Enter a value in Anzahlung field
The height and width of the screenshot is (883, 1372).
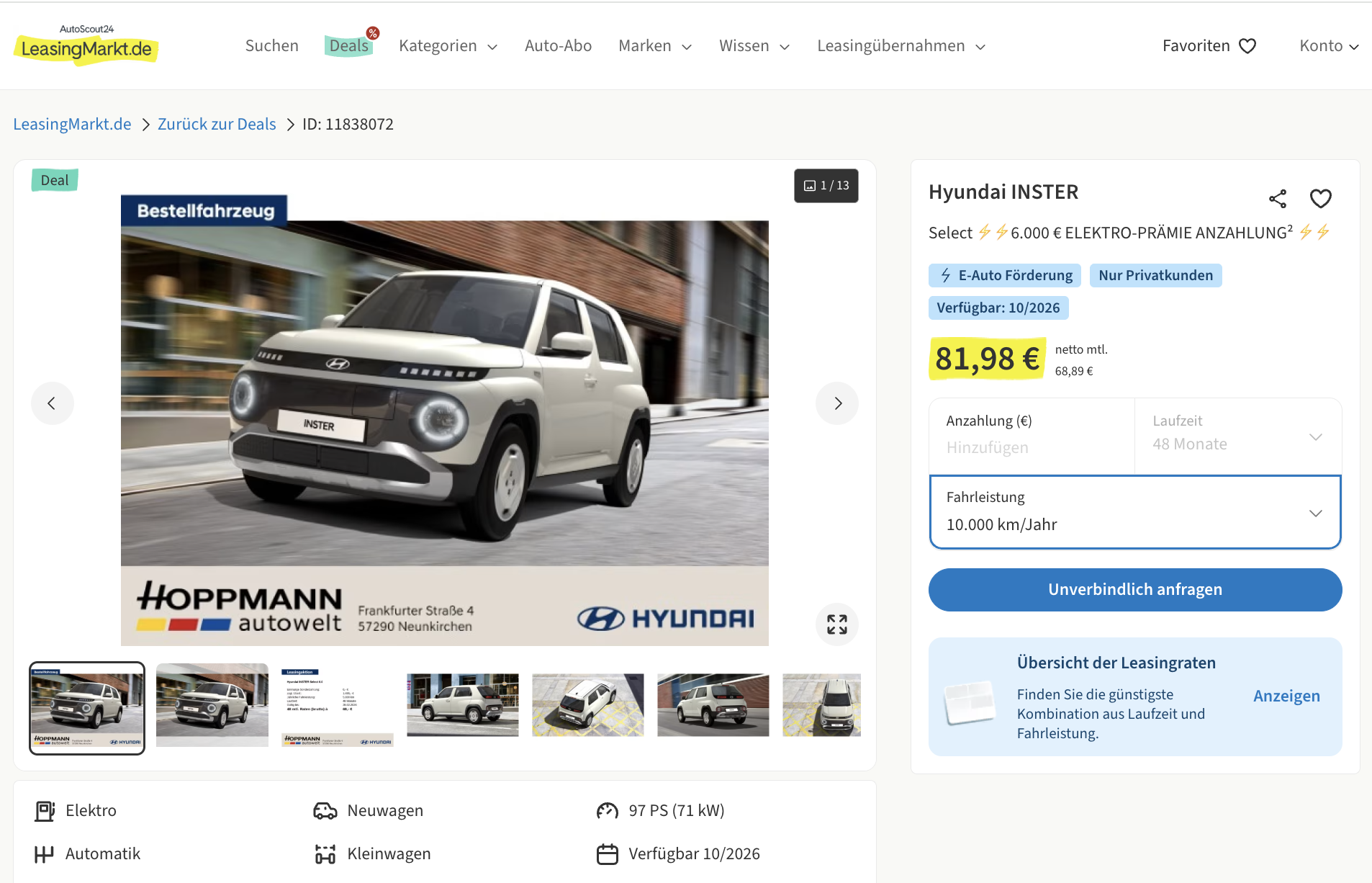tap(1031, 447)
